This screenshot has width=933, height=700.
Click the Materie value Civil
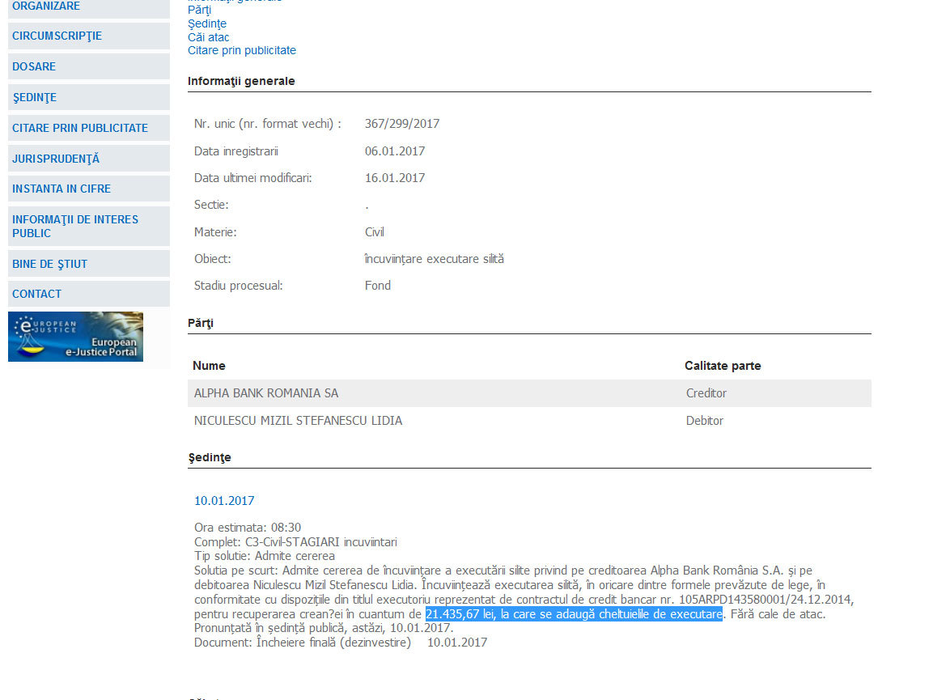(x=374, y=232)
